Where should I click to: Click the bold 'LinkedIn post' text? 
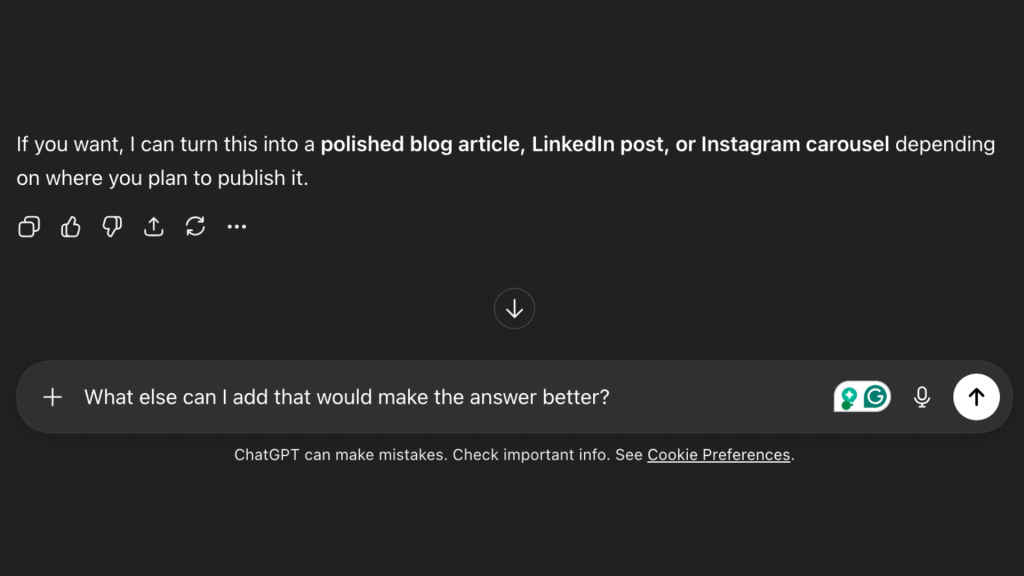[x=597, y=144]
